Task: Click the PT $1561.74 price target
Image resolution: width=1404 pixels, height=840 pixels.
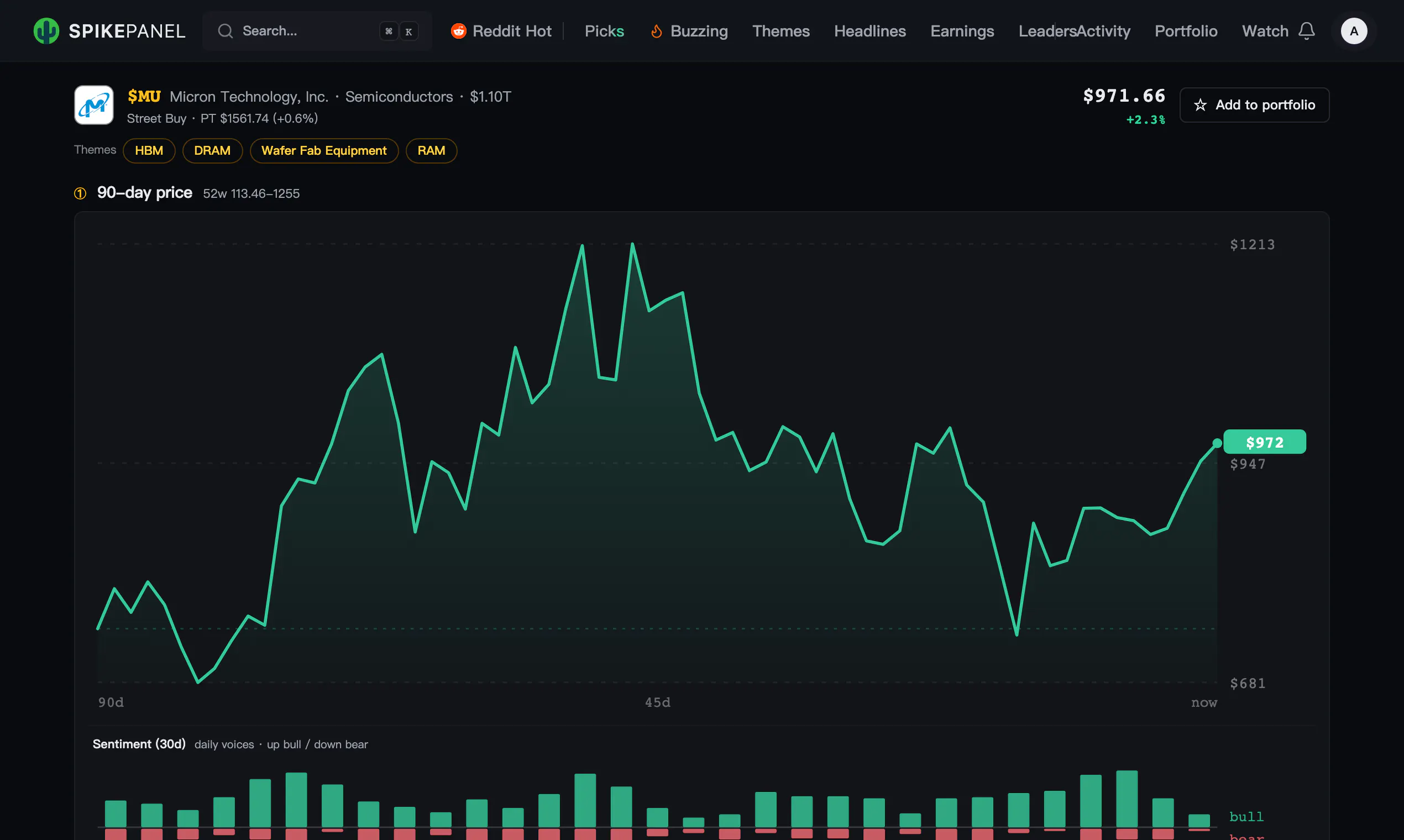Action: point(234,118)
